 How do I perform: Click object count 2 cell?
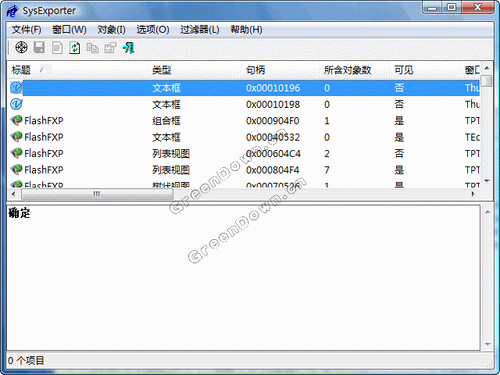[327, 153]
